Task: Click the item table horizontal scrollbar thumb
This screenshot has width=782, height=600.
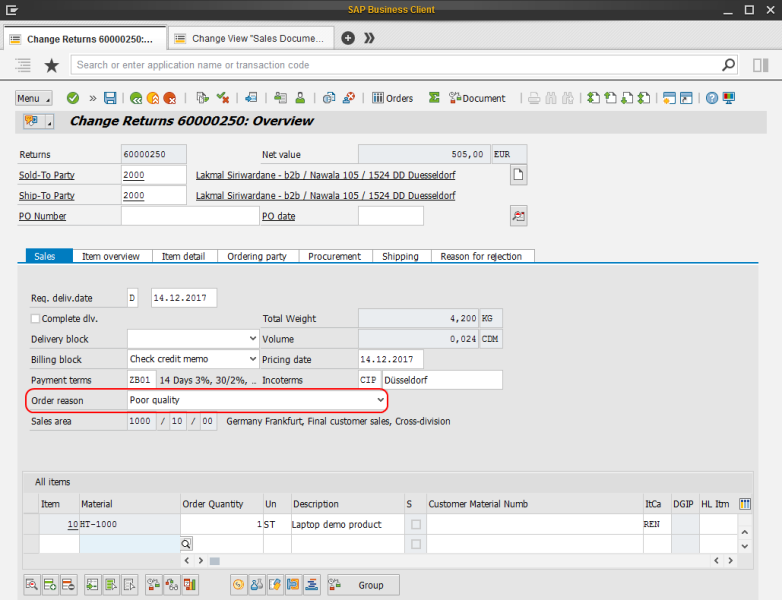Action: [x=215, y=561]
